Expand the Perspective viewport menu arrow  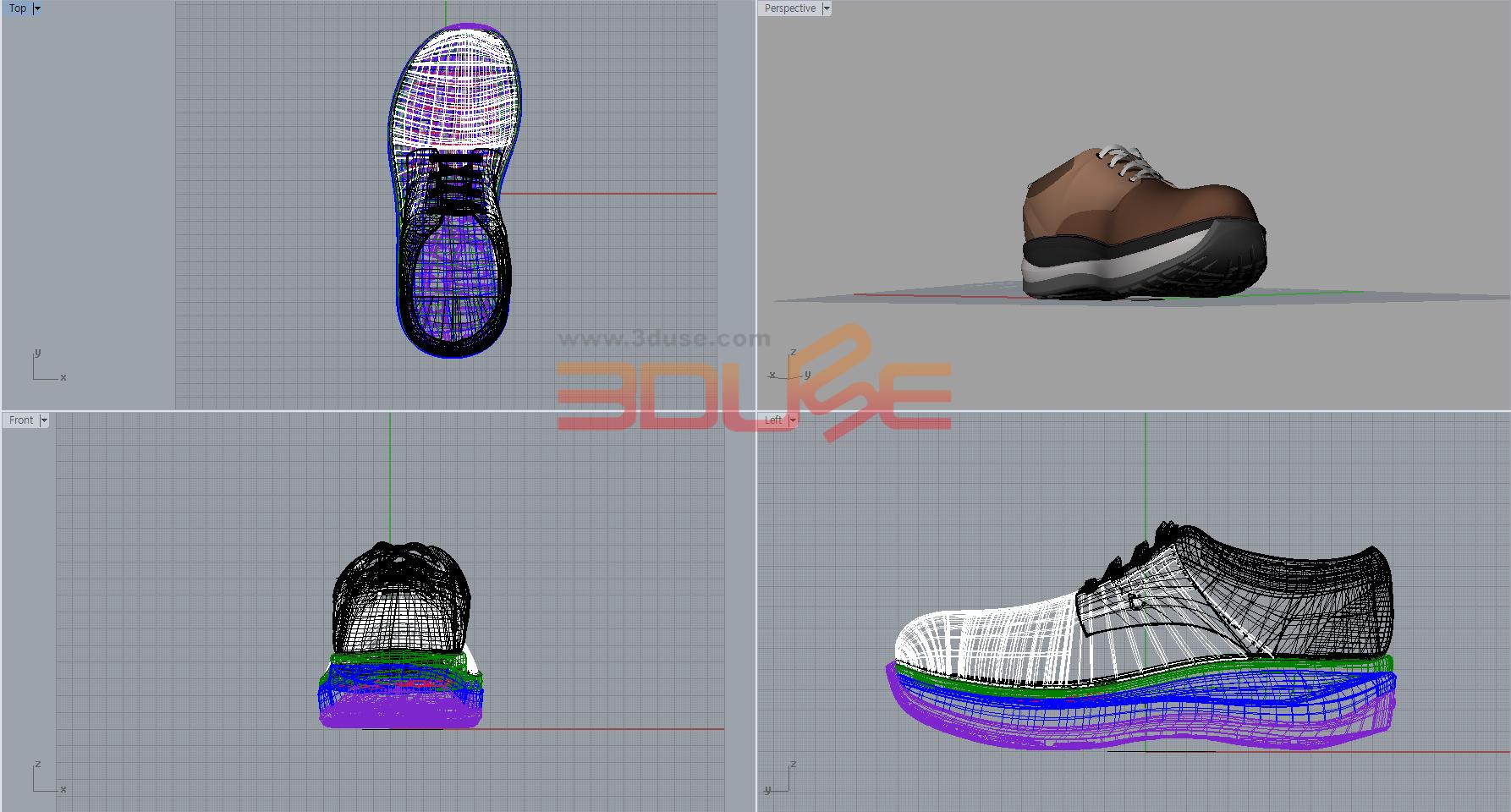827,8
